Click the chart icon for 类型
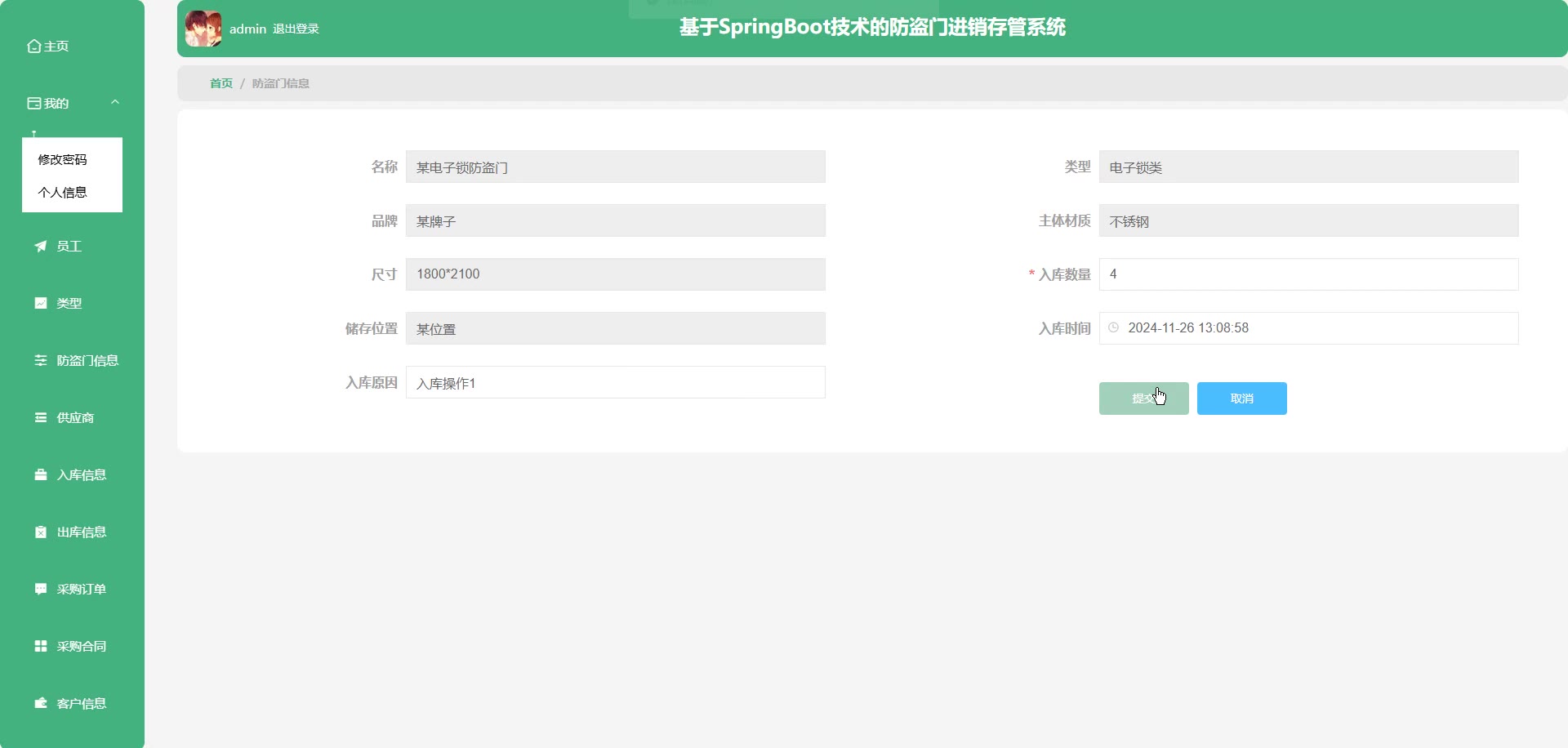The image size is (1568, 748). (x=41, y=303)
